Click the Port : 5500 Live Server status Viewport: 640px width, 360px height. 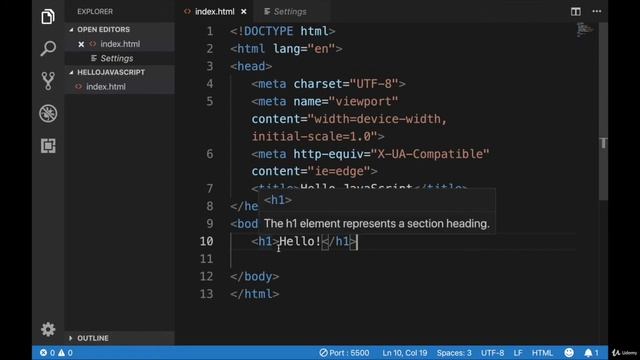344,353
